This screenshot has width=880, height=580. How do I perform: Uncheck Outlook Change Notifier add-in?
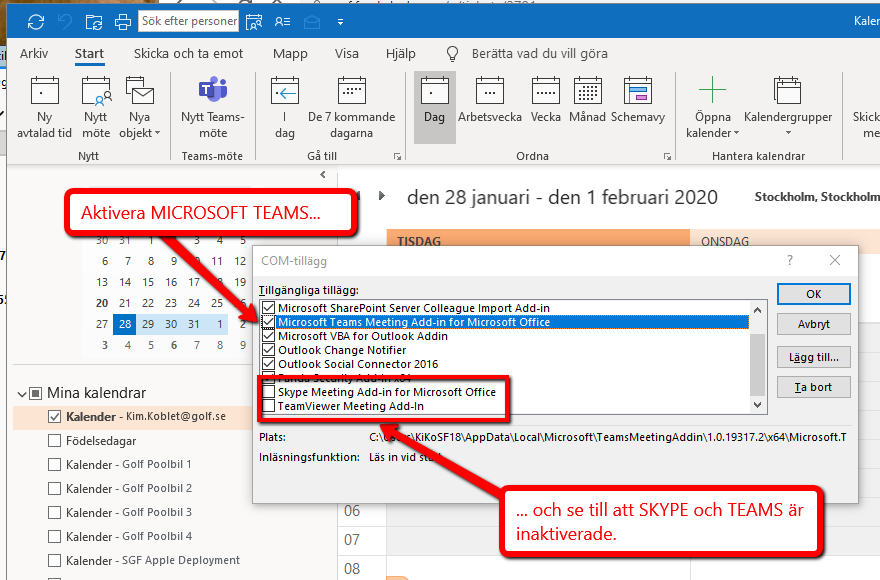pyautogui.click(x=269, y=350)
